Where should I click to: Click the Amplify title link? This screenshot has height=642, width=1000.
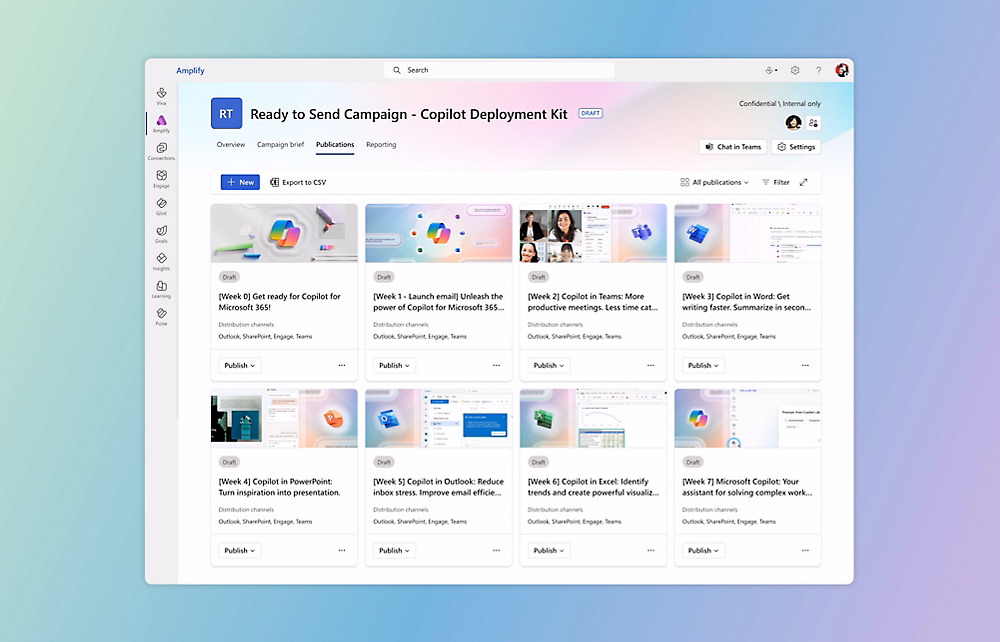(190, 71)
